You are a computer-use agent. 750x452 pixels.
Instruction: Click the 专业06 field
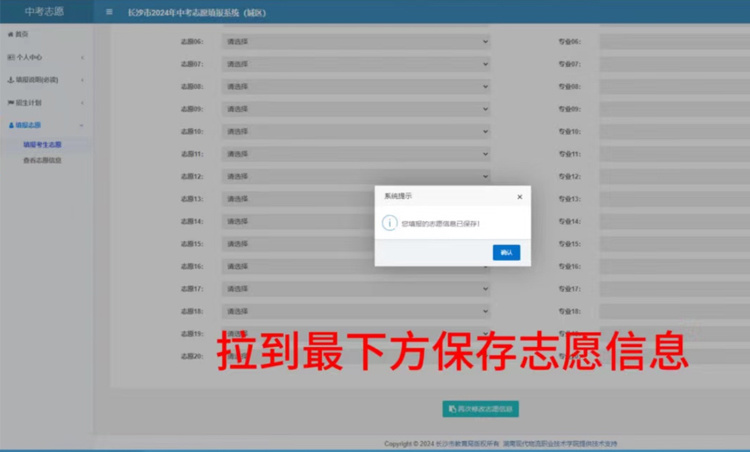[x=672, y=42]
